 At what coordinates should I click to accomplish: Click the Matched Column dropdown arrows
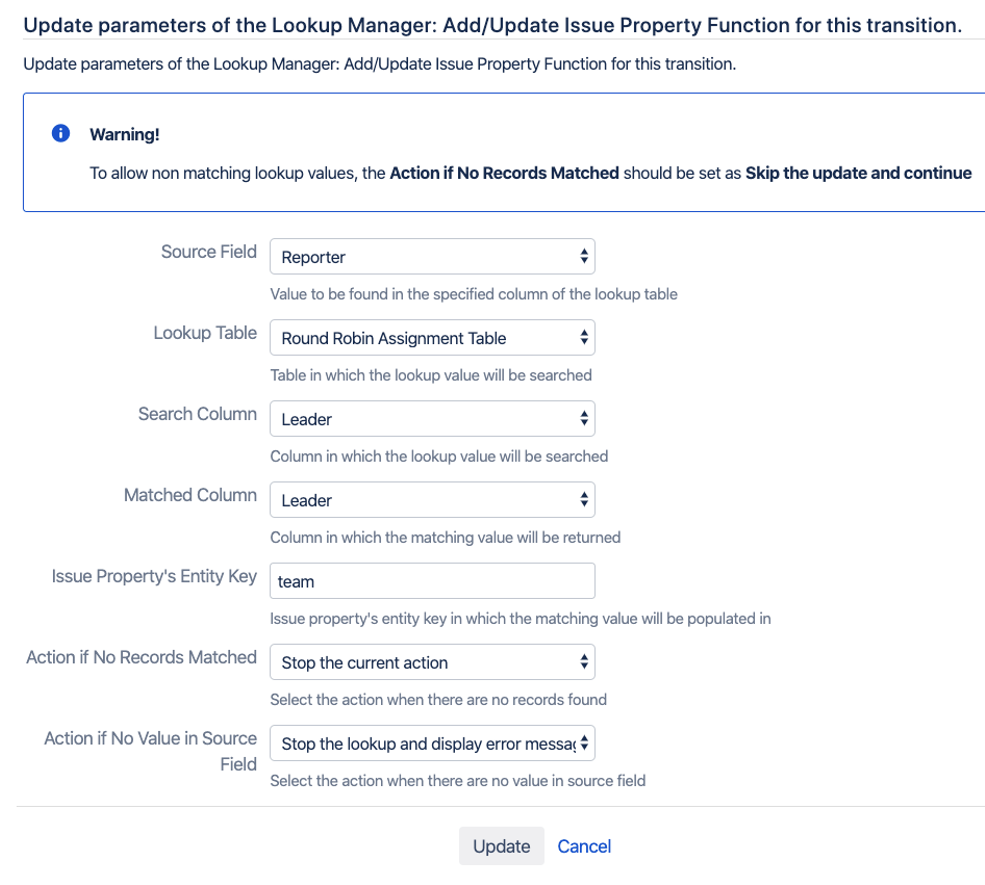point(583,499)
